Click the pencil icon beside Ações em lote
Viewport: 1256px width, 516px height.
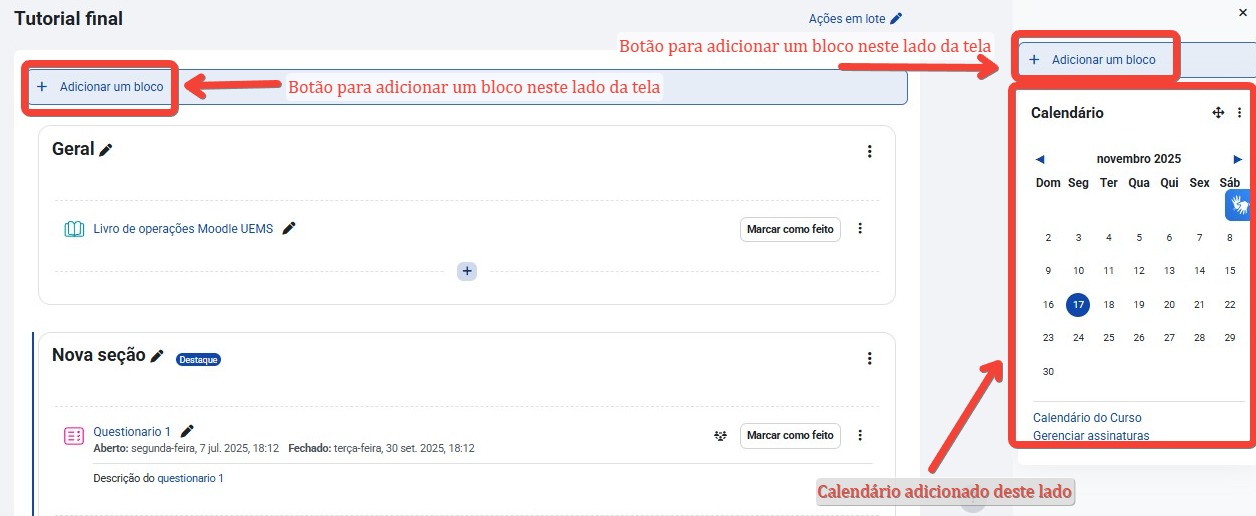click(896, 18)
